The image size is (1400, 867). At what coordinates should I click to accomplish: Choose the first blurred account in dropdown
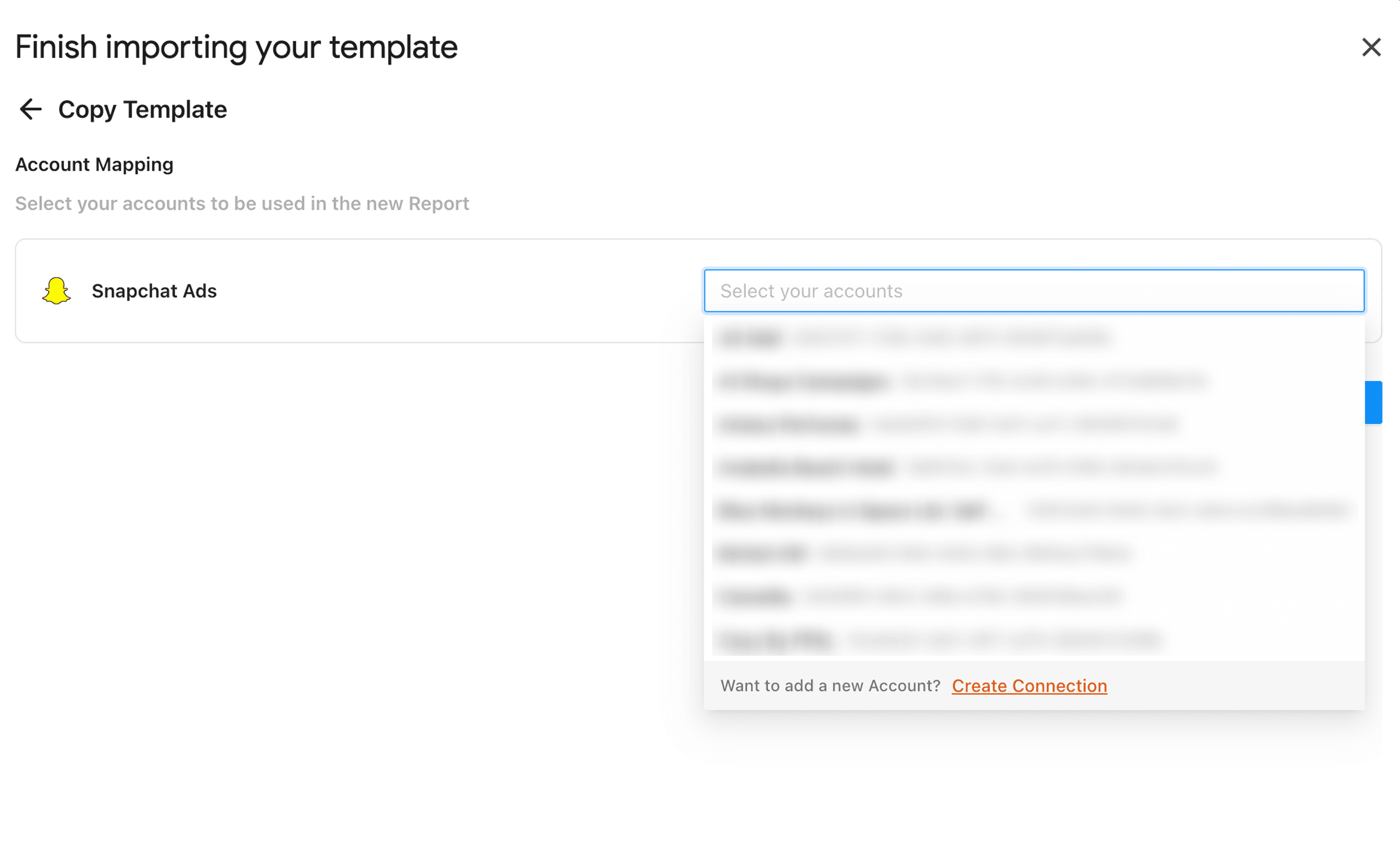[1034, 338]
